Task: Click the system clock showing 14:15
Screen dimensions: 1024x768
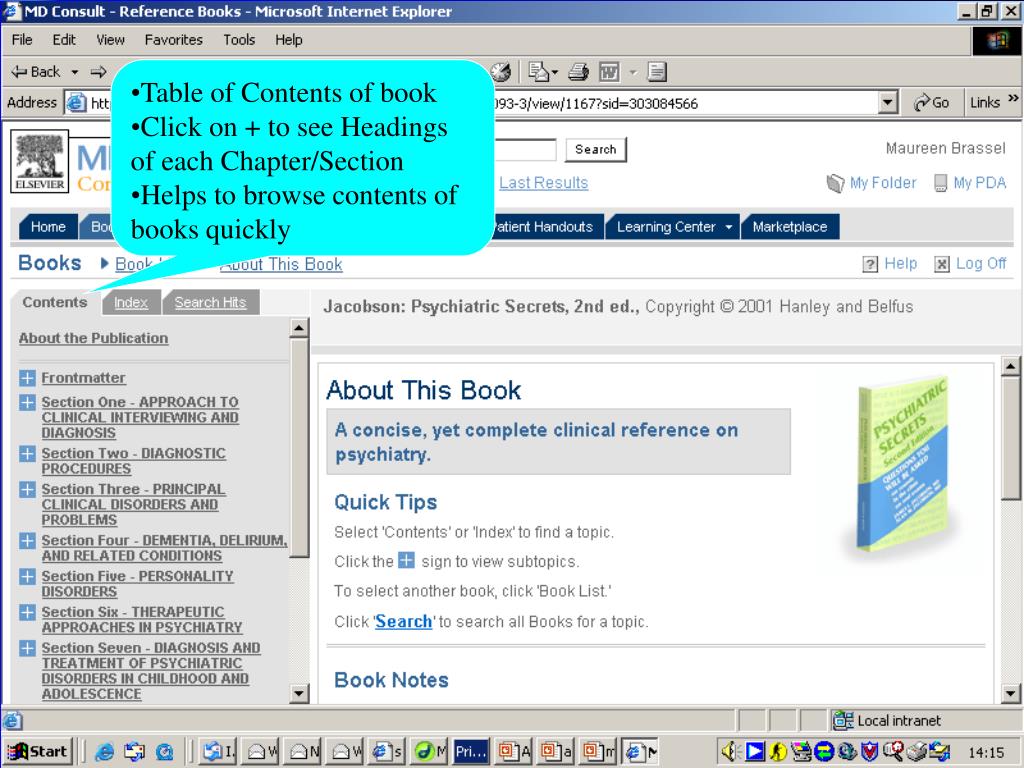Action: (x=985, y=753)
